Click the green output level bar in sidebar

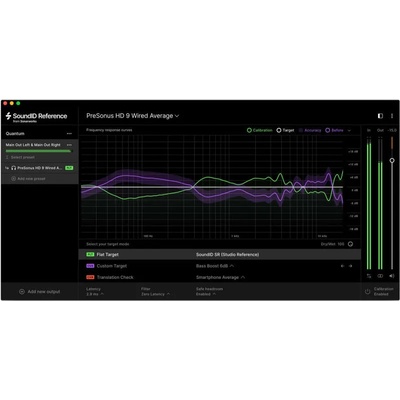pyautogui.click(x=38, y=151)
